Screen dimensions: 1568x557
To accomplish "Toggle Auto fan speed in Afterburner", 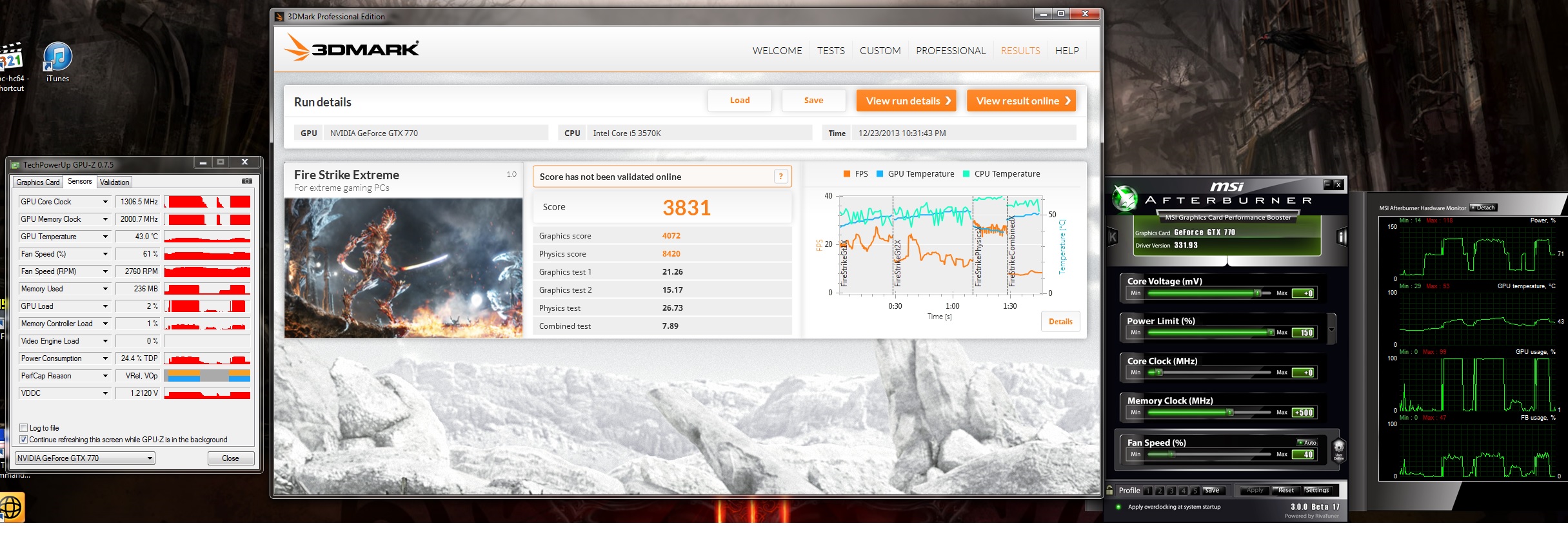I will pos(1307,442).
